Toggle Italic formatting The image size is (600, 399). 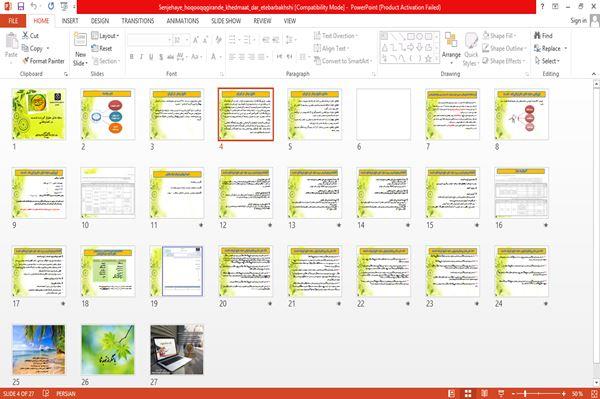point(141,57)
